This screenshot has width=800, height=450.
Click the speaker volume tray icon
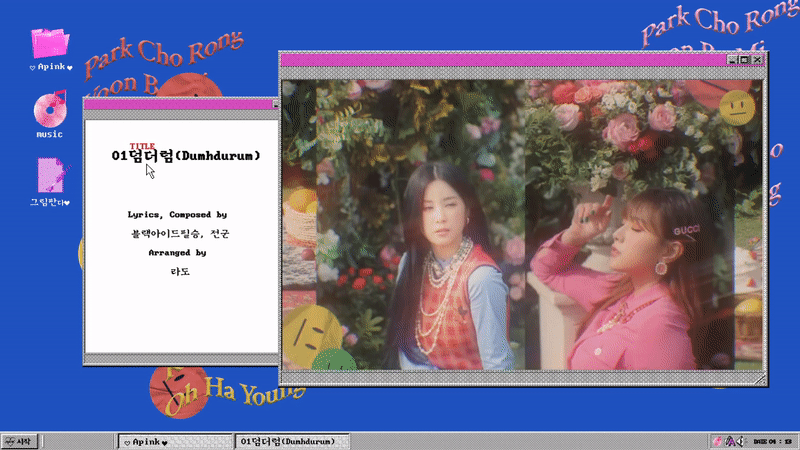740,441
